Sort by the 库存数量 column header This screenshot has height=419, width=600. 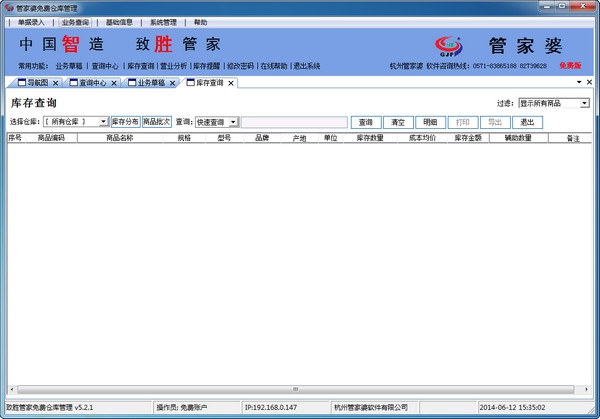(370, 138)
